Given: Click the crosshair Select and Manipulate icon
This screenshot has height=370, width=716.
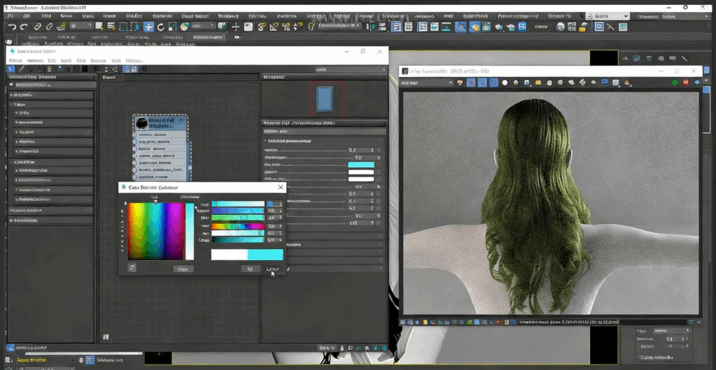Looking at the screenshot, I should (x=236, y=27).
